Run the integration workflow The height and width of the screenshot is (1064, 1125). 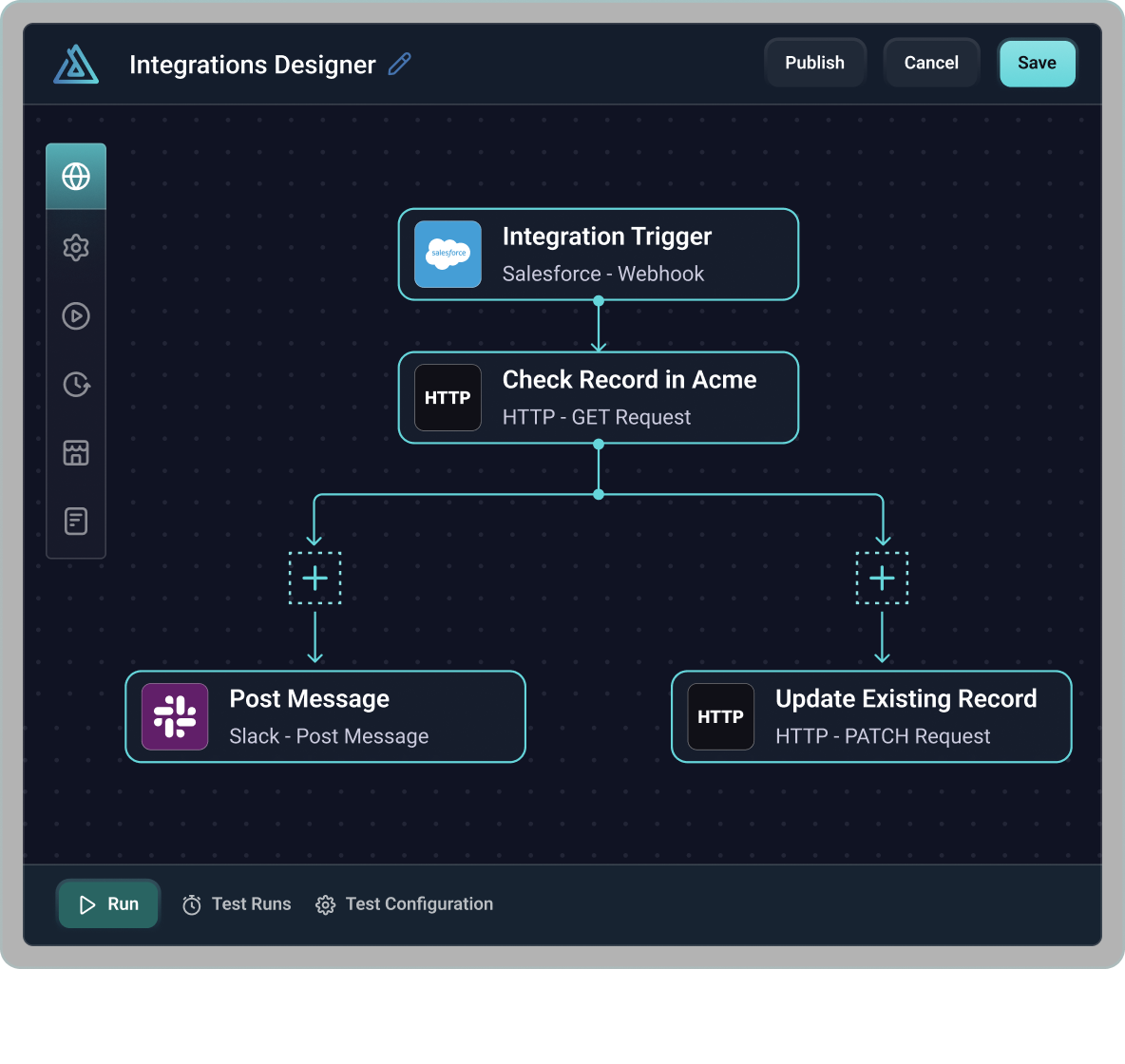click(107, 903)
